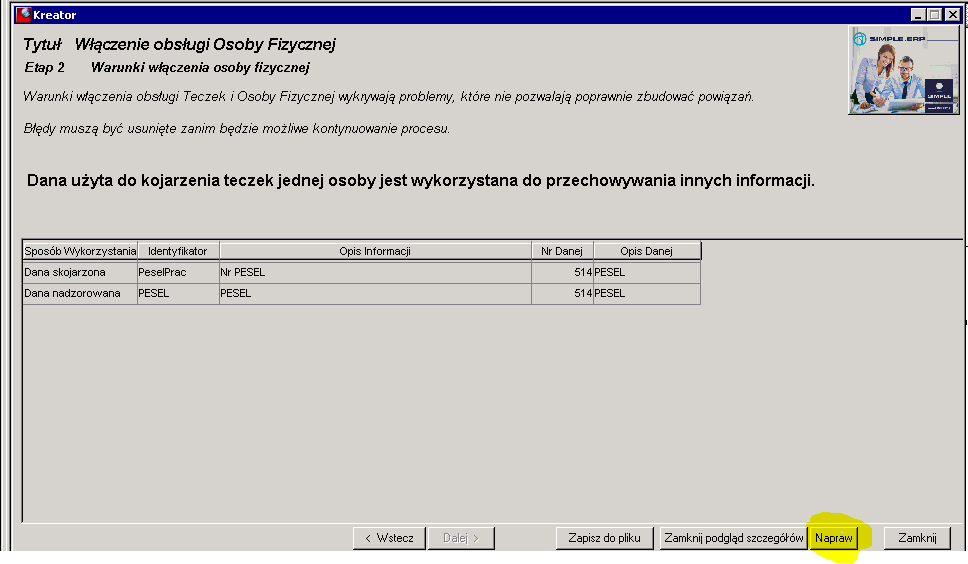Click Opis Danej PESEL in Dana skojarzona row
Screen dimensions: 968x564
(x=646, y=272)
